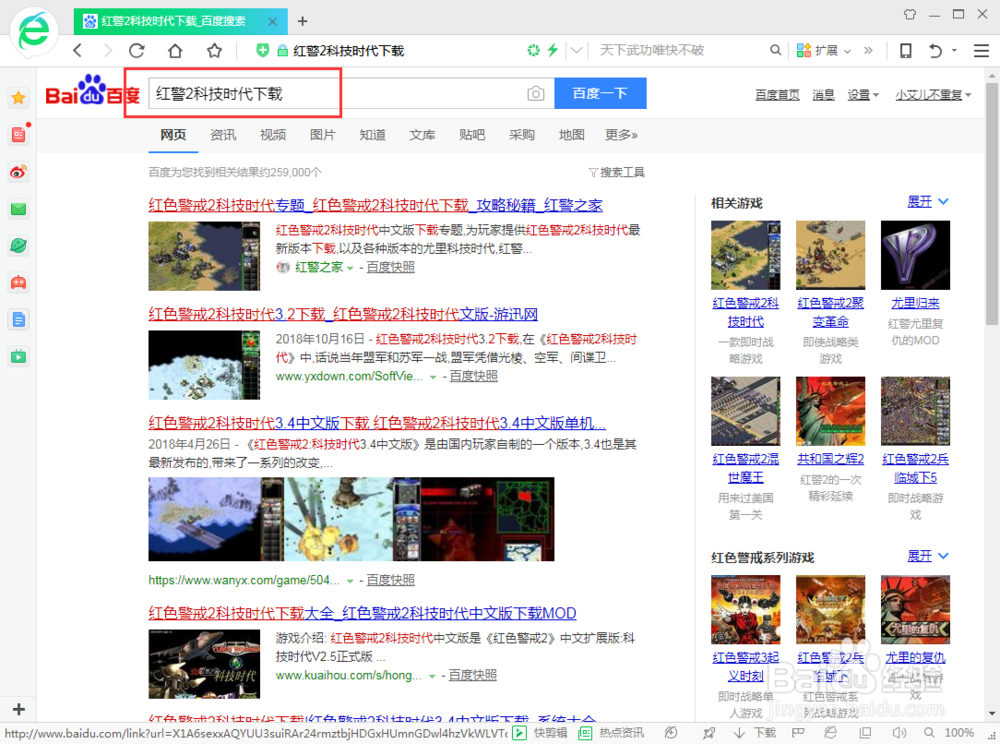Add a sidebar app with the plus icon

[18, 709]
